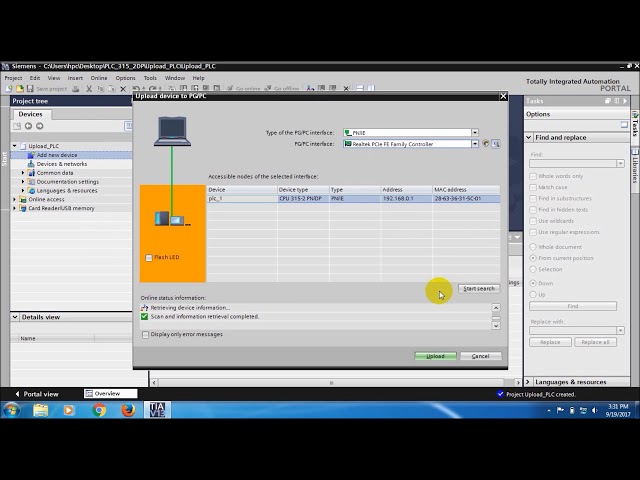
Task: Click the new project toolbar icon
Action: (9, 89)
